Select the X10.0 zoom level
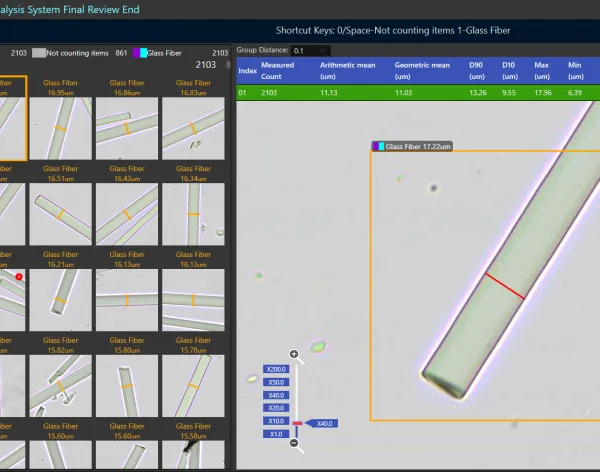The height and width of the screenshot is (472, 600). coord(276,421)
